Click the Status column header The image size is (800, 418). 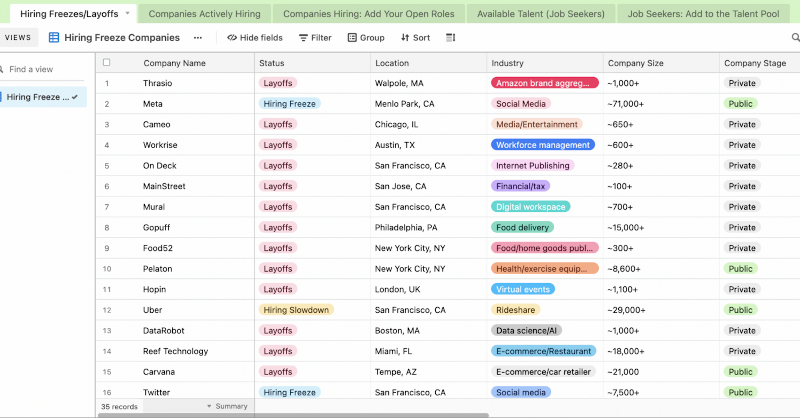[x=312, y=63]
